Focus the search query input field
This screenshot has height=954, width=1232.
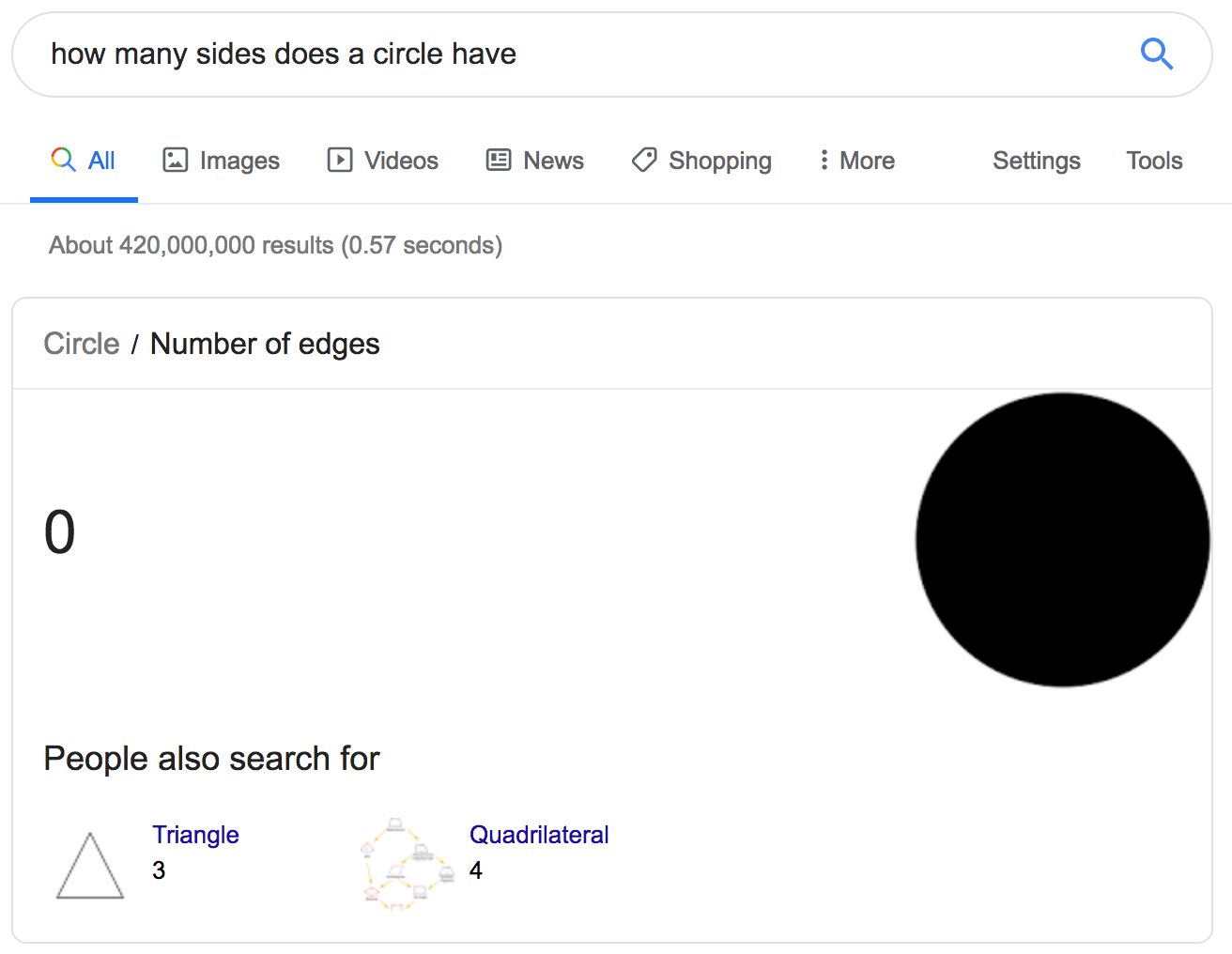pyautogui.click(x=582, y=54)
